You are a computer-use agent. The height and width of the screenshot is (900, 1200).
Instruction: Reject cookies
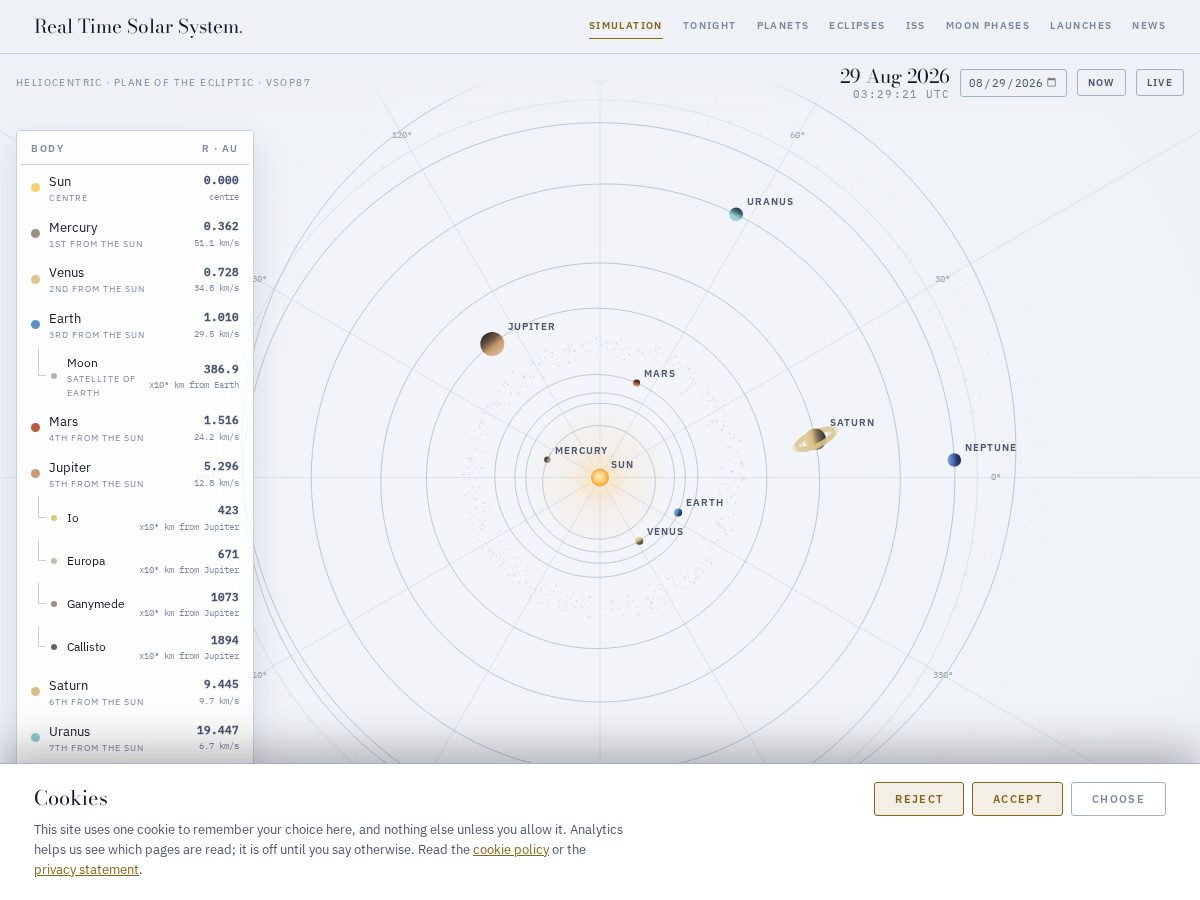point(919,799)
